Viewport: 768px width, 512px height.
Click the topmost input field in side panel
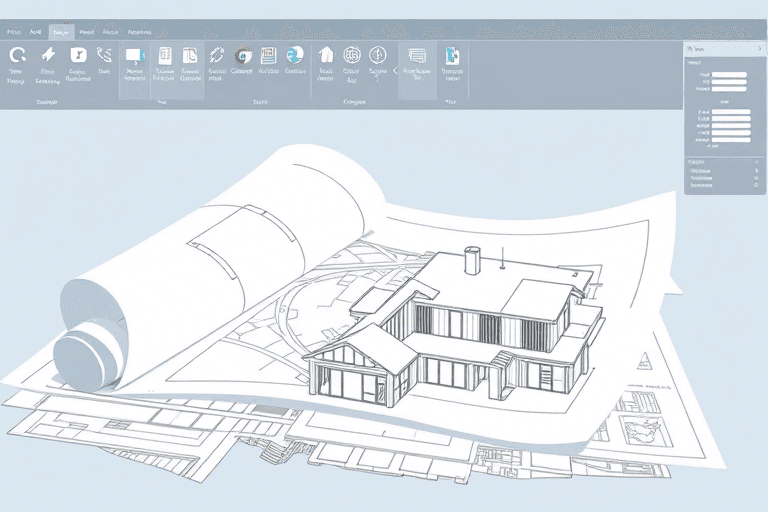(x=731, y=74)
